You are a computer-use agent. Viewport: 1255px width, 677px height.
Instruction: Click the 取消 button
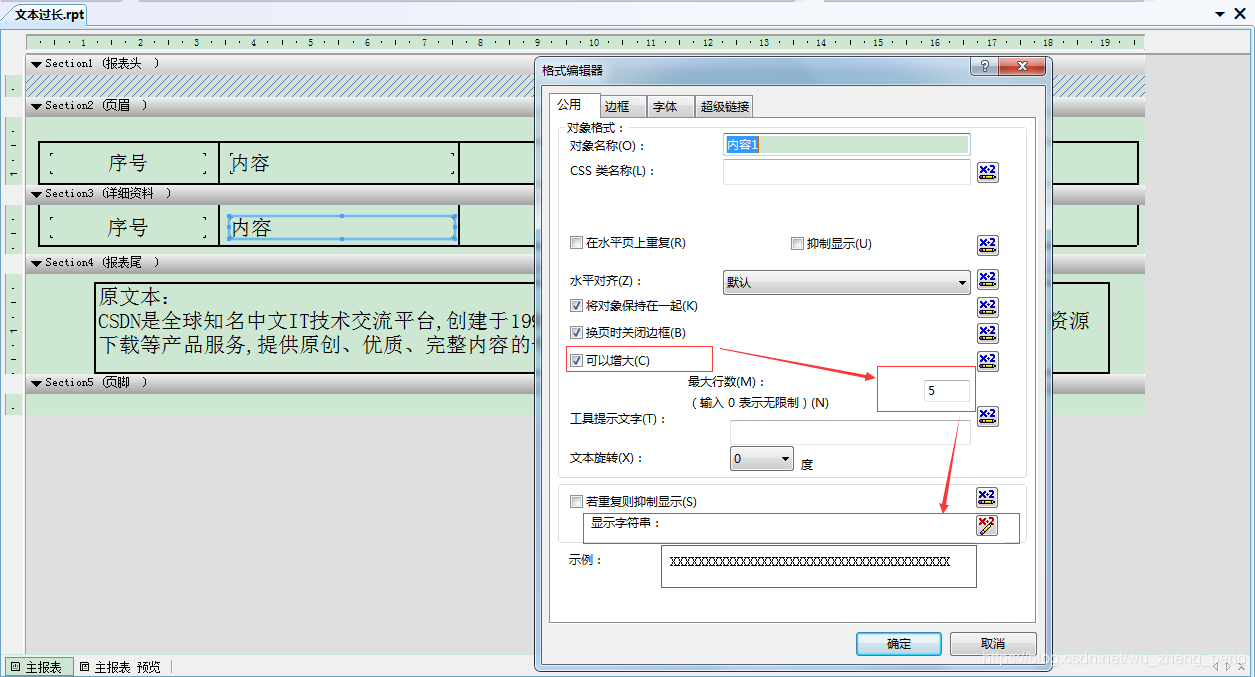coord(993,644)
